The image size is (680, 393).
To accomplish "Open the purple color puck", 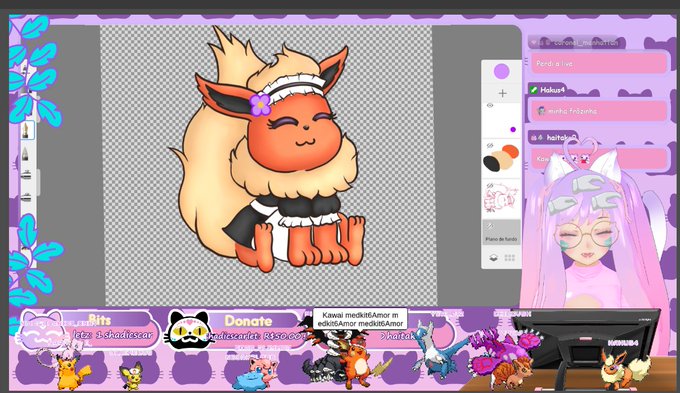I will click(x=501, y=72).
